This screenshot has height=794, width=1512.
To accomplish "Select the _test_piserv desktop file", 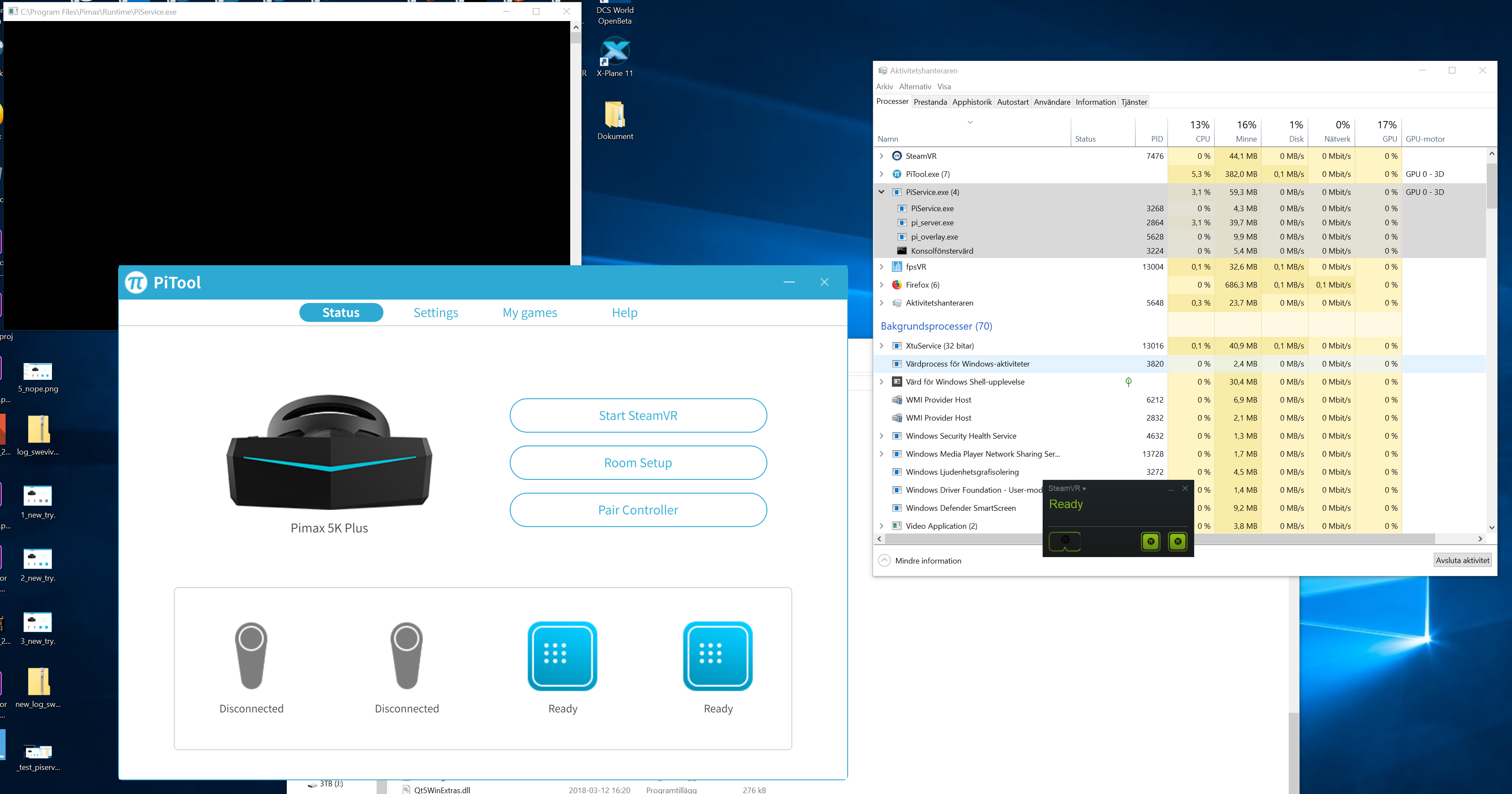I will [x=37, y=757].
